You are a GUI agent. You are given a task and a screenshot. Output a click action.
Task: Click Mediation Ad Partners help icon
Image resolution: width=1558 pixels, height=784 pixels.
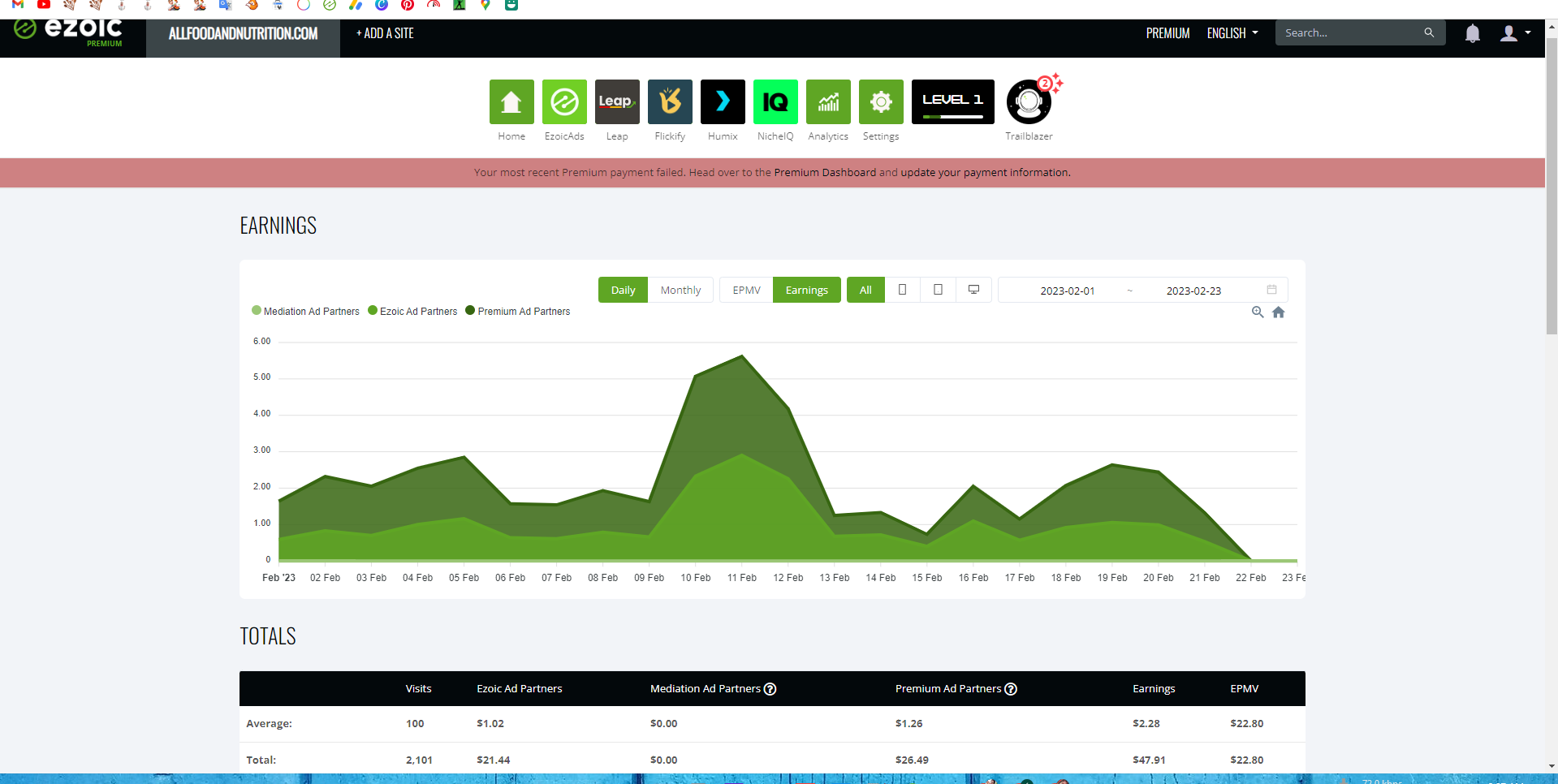coord(770,689)
